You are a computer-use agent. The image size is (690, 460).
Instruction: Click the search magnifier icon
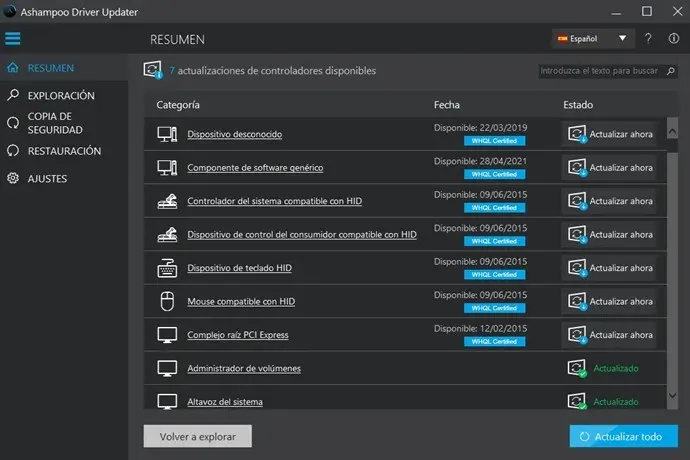(671, 71)
